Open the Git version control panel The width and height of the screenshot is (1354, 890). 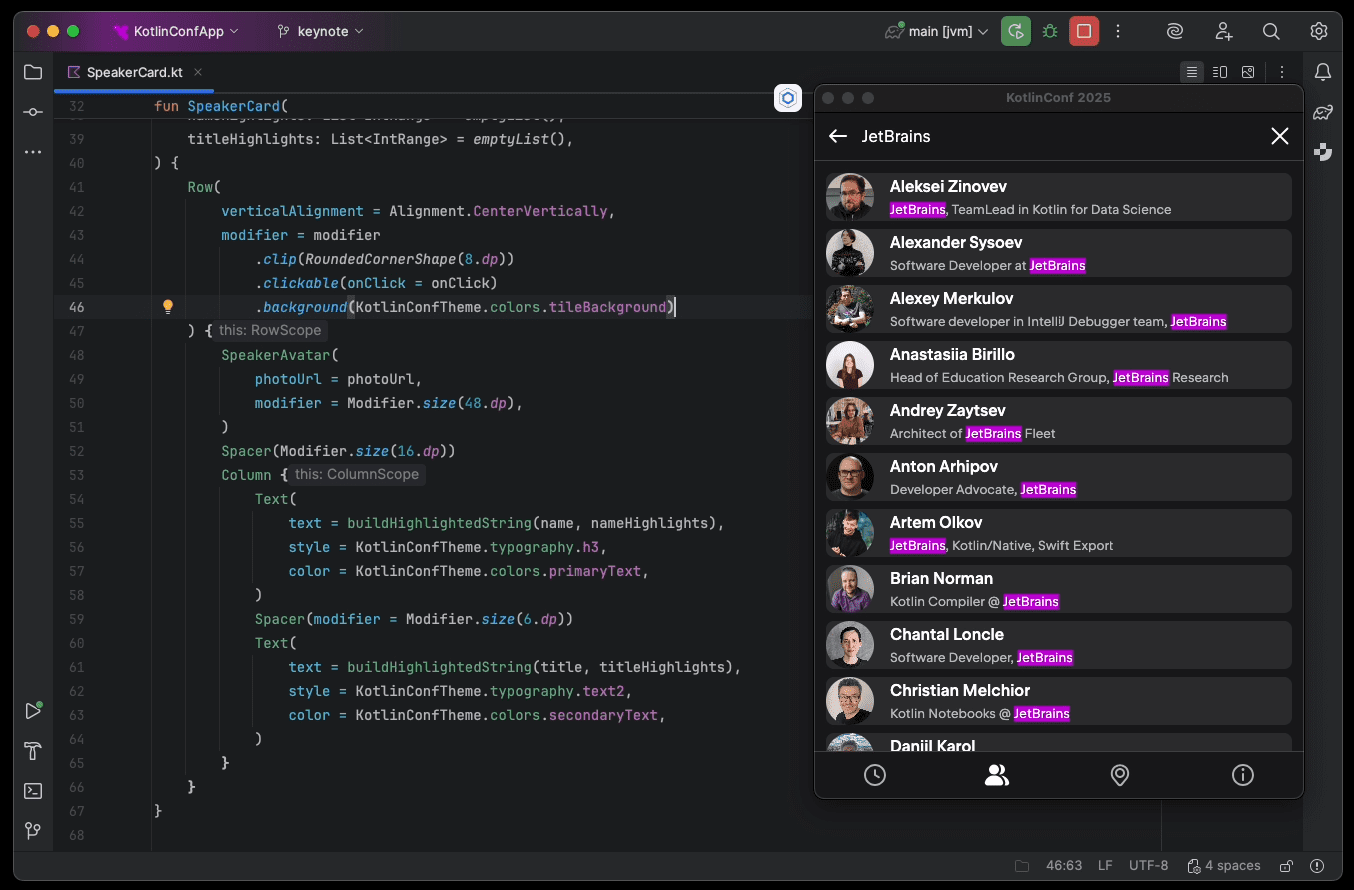click(x=33, y=831)
